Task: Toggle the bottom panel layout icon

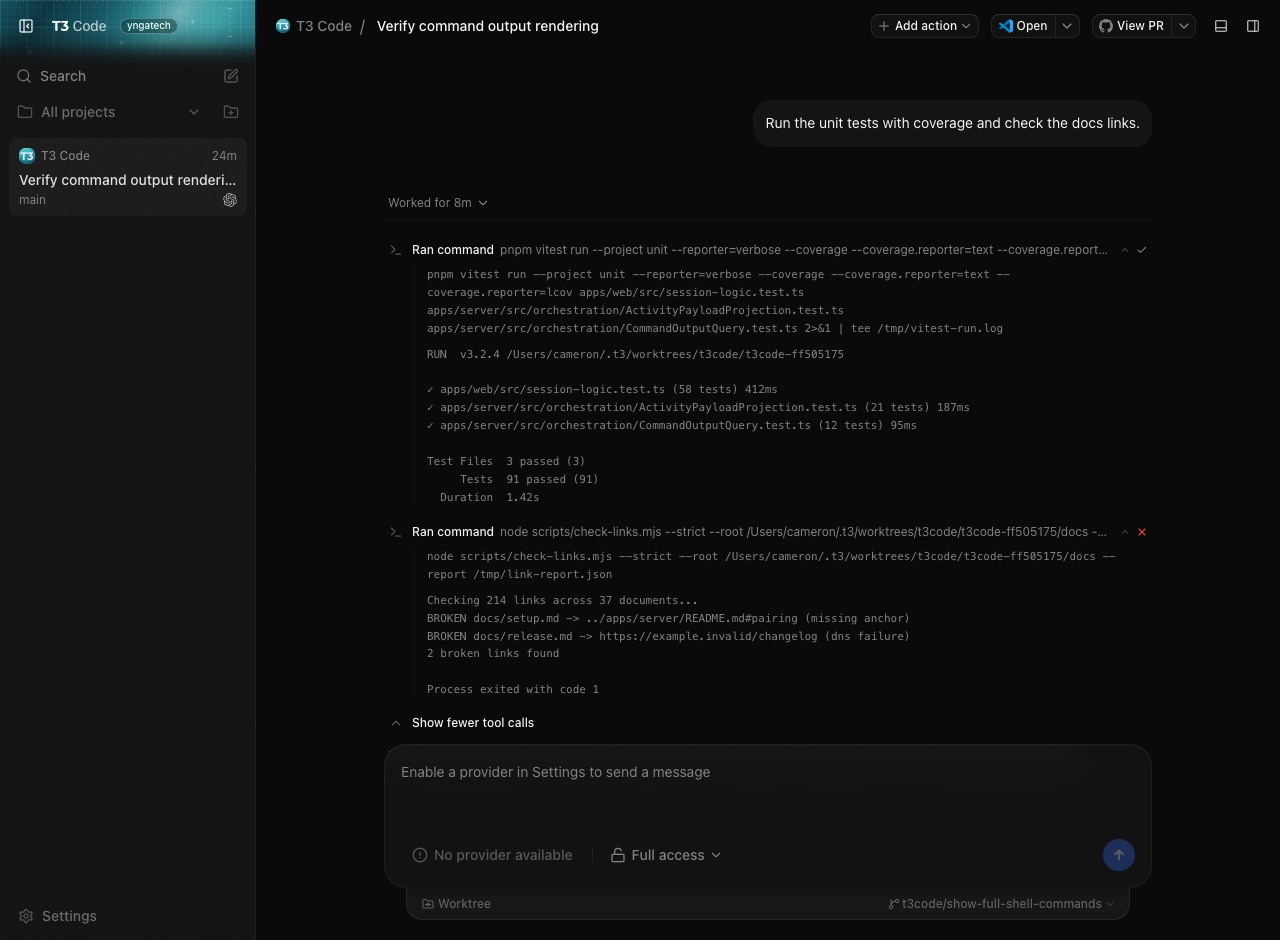Action: tap(1221, 26)
